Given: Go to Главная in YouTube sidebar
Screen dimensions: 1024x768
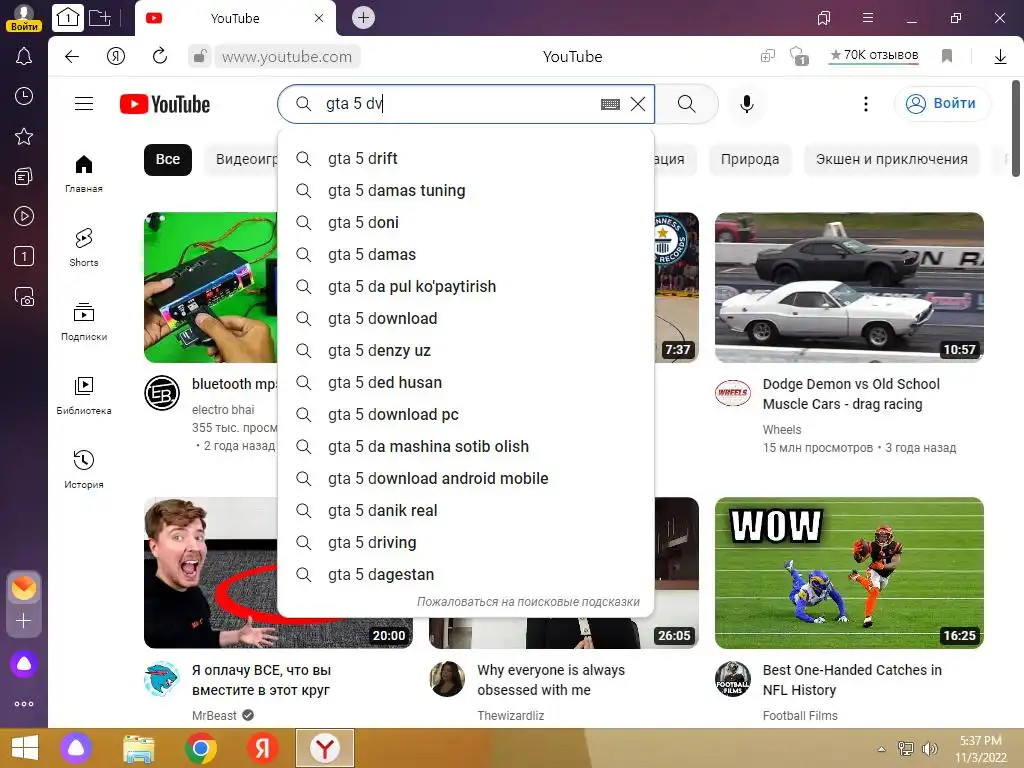Looking at the screenshot, I should click(84, 174).
